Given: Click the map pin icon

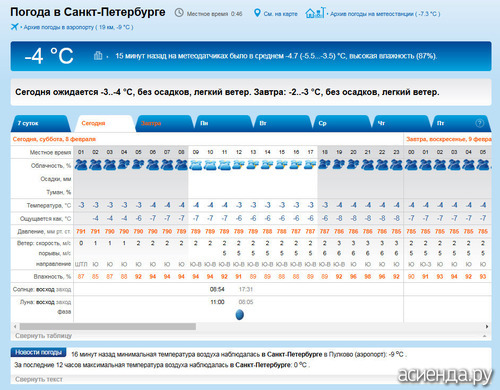Looking at the screenshot, I should [x=257, y=13].
